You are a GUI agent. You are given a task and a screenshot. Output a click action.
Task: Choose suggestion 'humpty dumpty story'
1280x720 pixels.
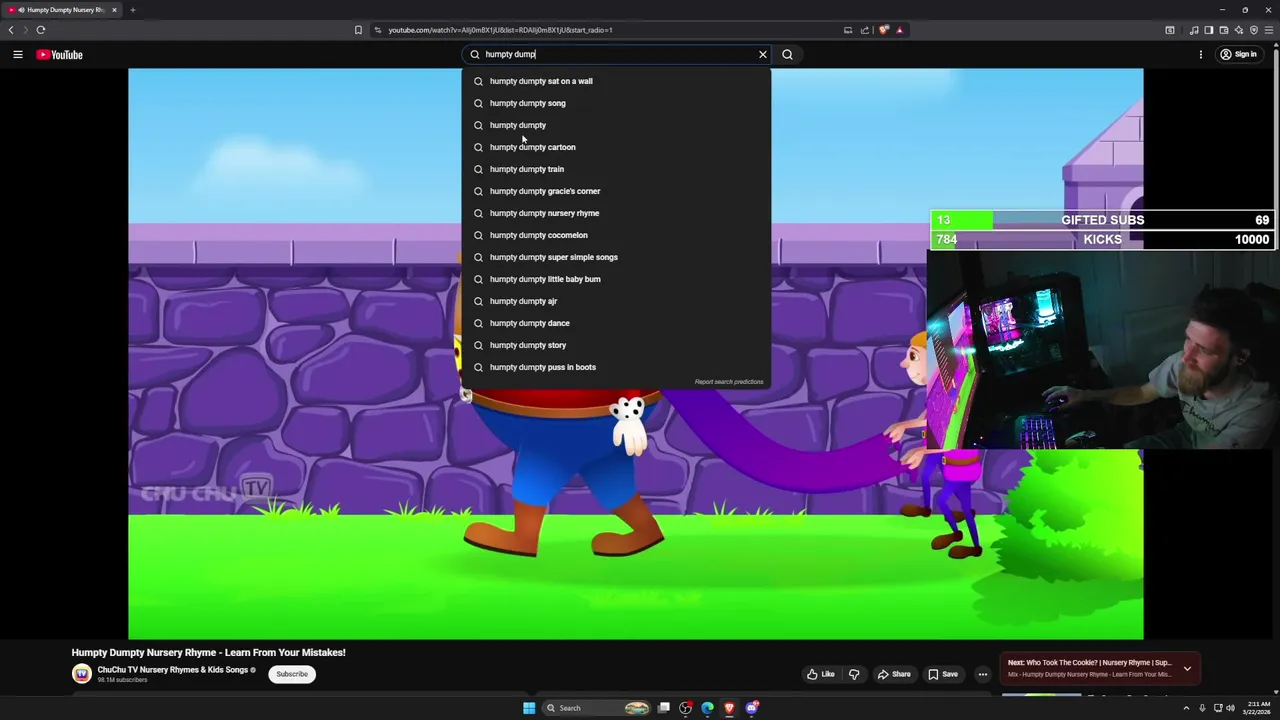tap(616, 345)
